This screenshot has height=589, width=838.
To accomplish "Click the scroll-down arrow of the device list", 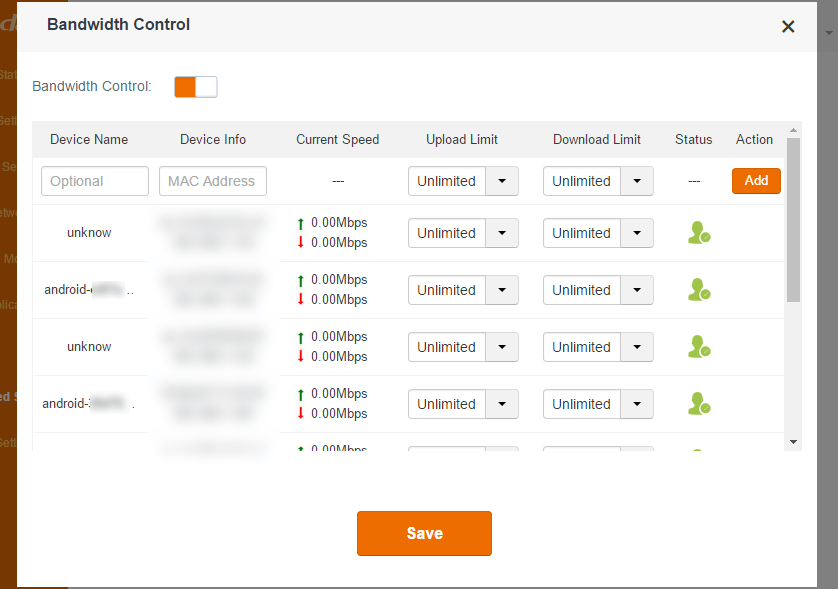I will (x=794, y=441).
